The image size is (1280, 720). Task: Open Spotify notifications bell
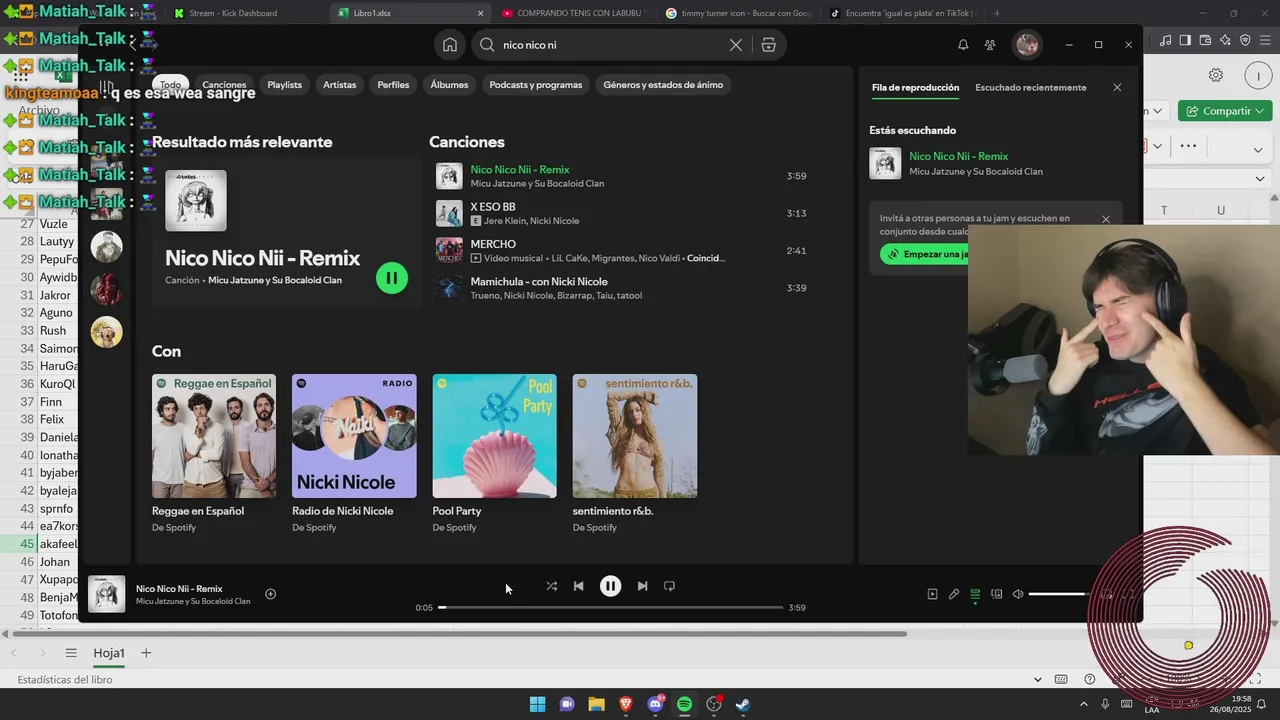click(963, 45)
